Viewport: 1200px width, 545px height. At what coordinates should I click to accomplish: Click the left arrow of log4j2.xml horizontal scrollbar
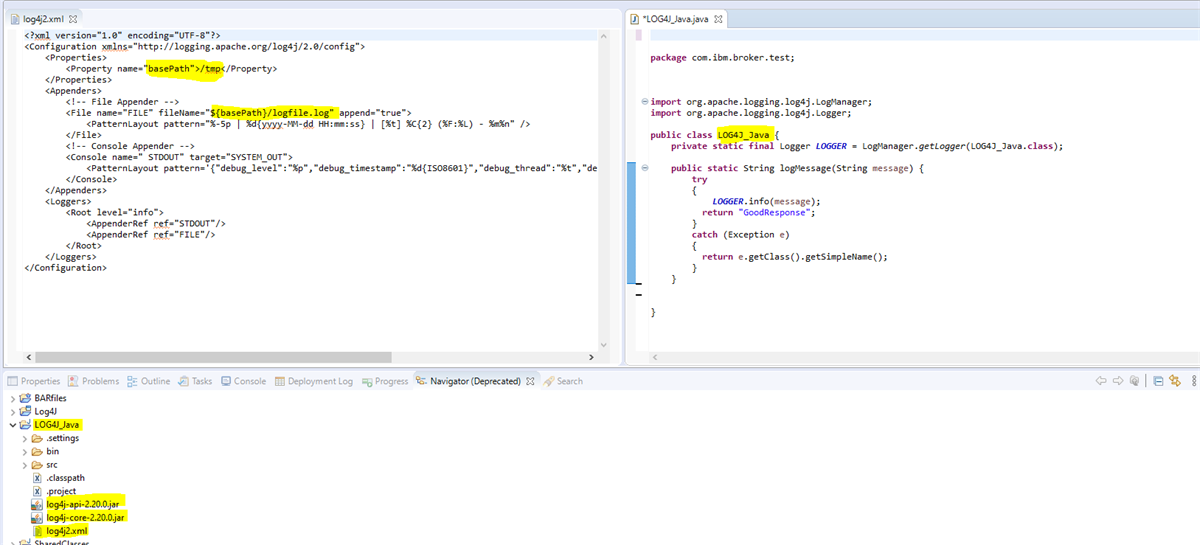click(28, 355)
